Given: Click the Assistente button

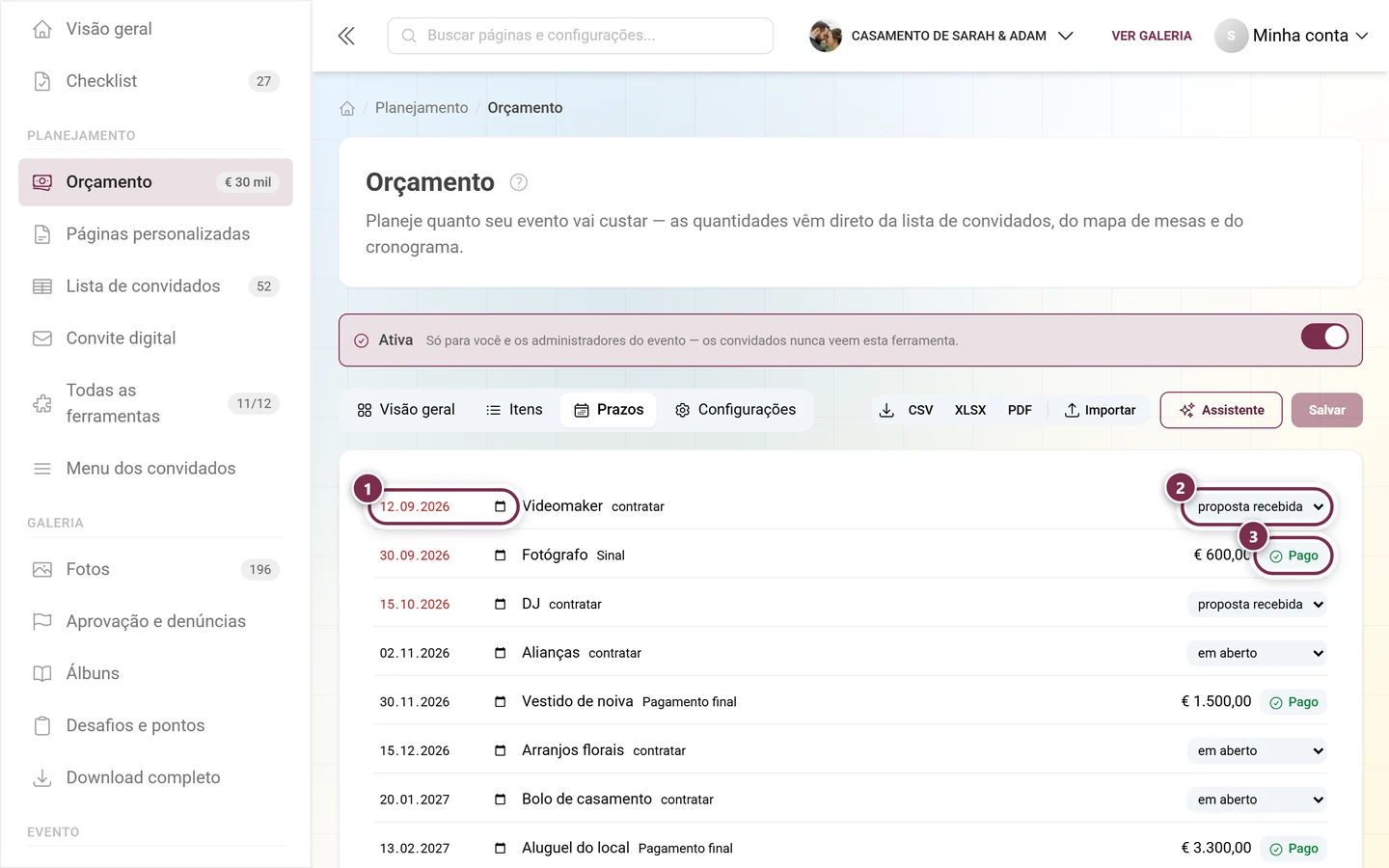Looking at the screenshot, I should click(x=1221, y=410).
